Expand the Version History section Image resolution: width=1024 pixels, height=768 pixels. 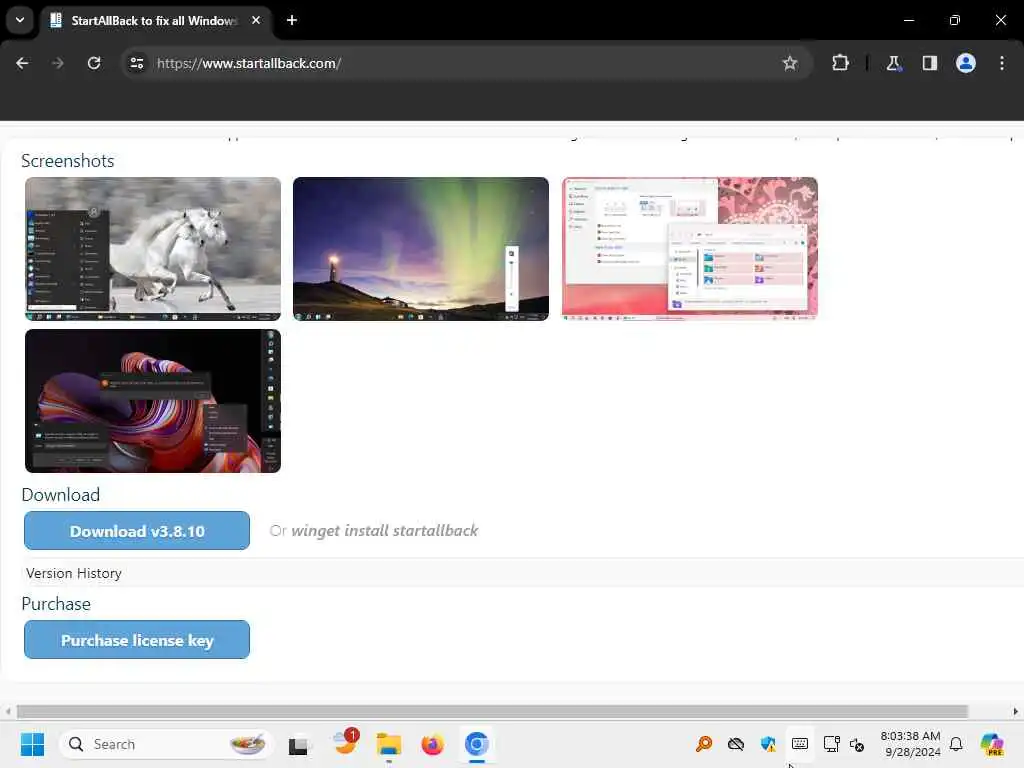pyautogui.click(x=74, y=573)
